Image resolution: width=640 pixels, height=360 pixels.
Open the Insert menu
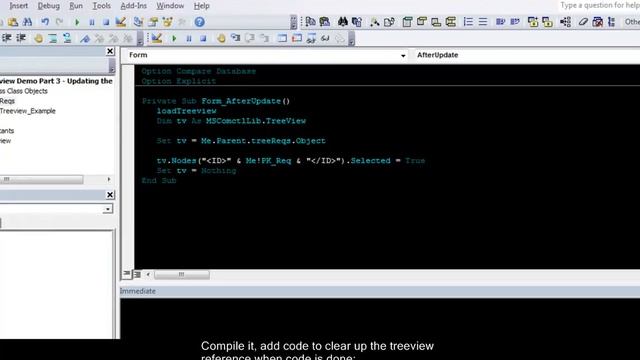(19, 6)
